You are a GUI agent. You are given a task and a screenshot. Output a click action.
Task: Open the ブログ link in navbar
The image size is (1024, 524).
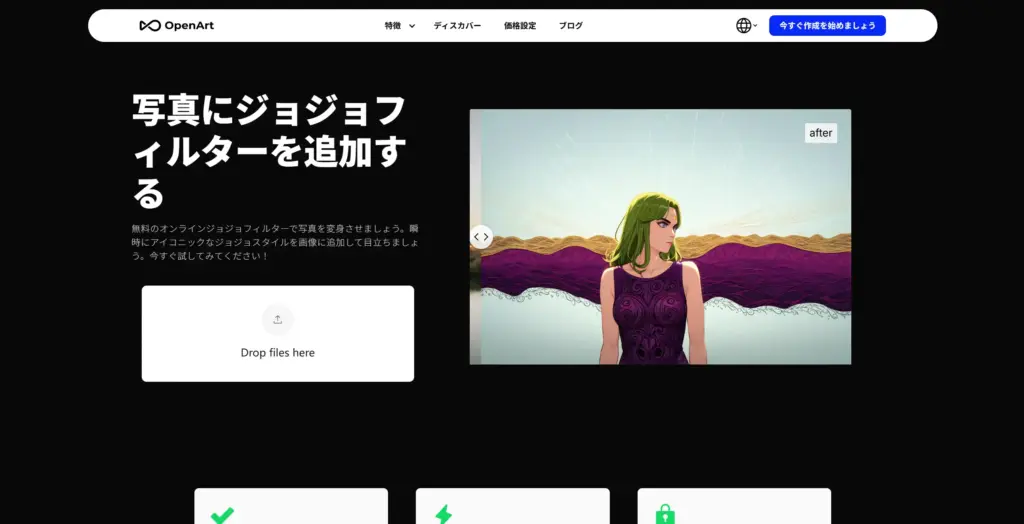(571, 25)
